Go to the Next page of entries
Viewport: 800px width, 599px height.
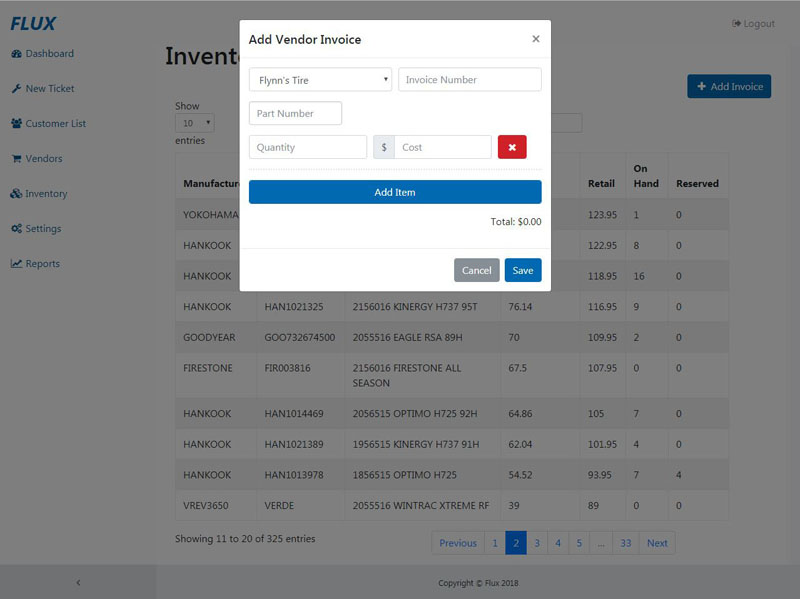656,543
